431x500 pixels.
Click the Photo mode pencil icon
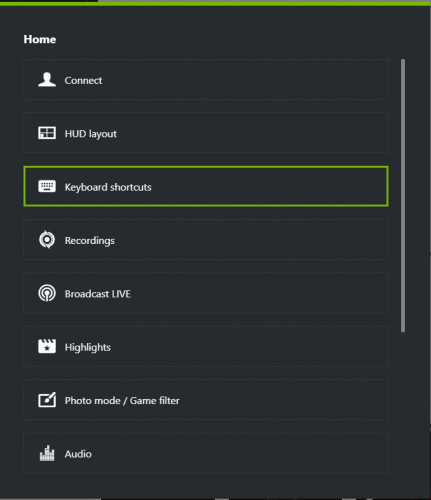(47, 400)
